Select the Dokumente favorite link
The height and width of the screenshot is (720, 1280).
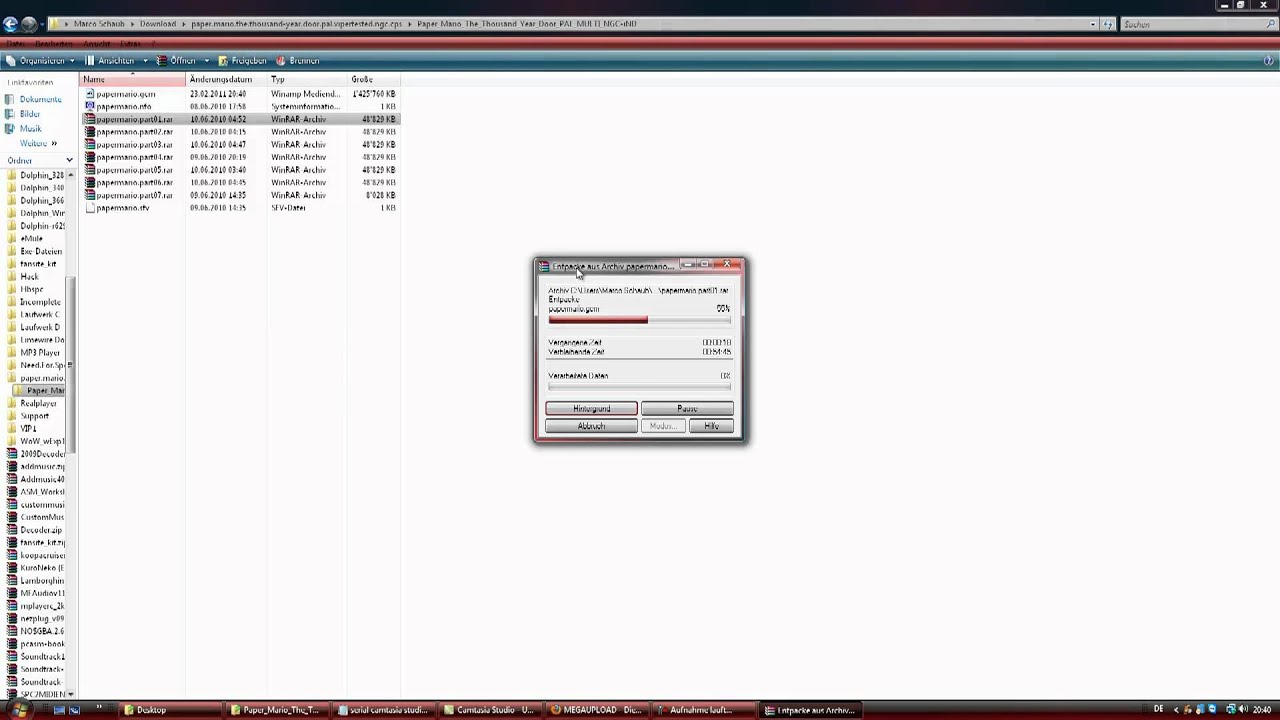[x=41, y=99]
